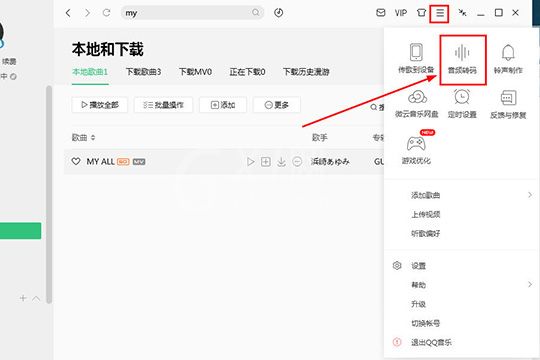Sort by 歌曲 column header

coord(83,138)
